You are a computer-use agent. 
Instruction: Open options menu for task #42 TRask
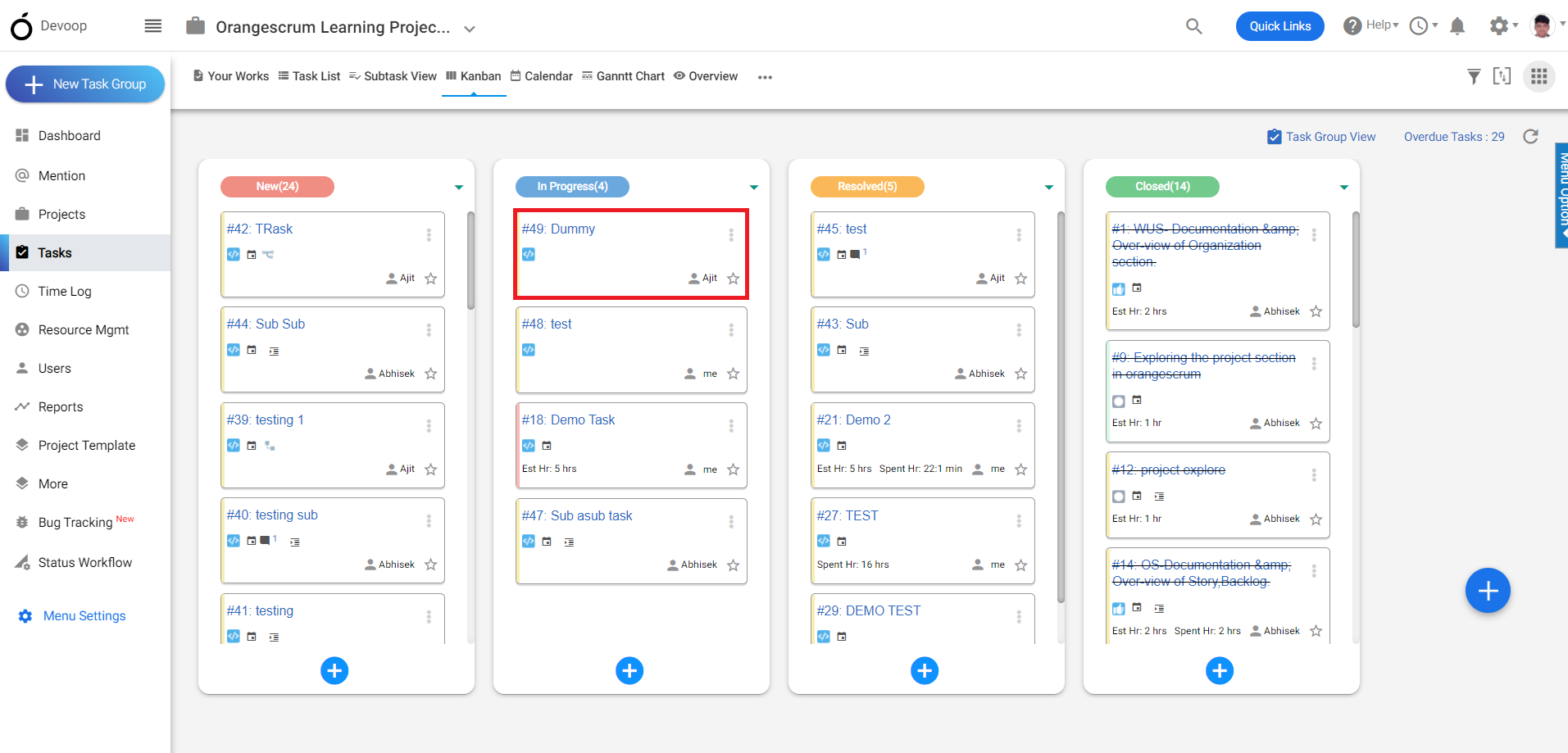click(429, 235)
